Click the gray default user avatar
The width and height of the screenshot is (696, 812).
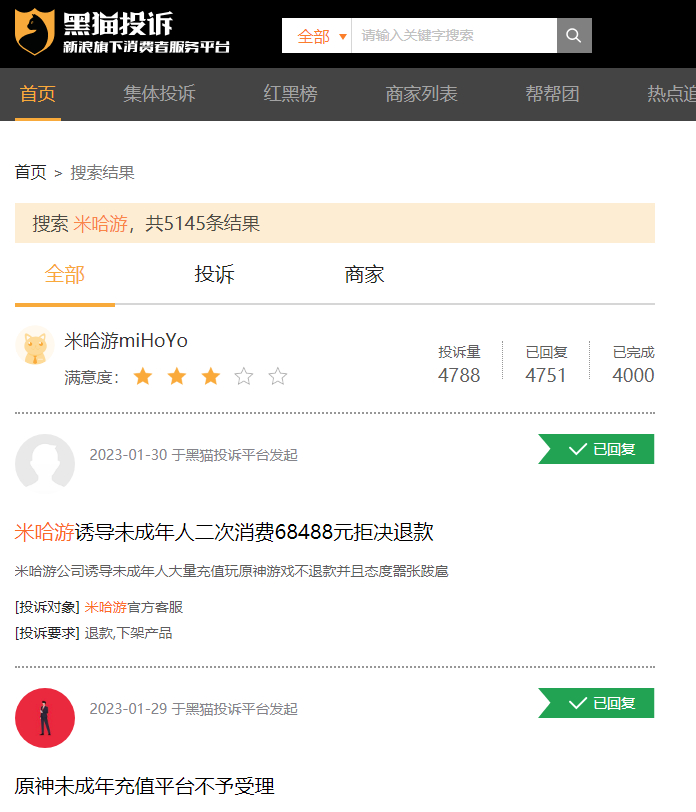click(x=45, y=464)
